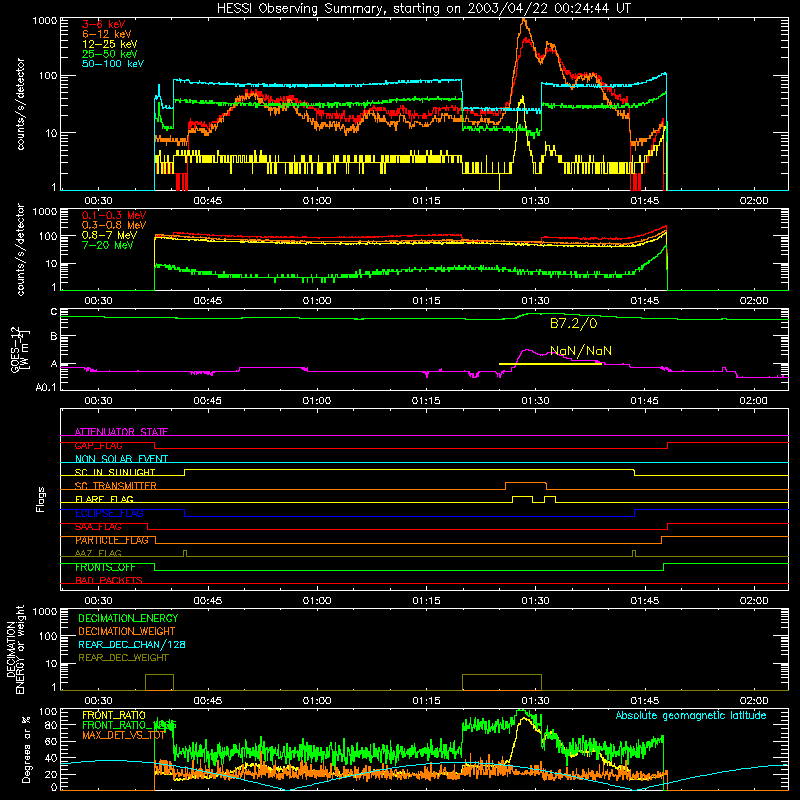
Task: Click the B7.2/0 flare class annotation
Action: pyautogui.click(x=573, y=323)
